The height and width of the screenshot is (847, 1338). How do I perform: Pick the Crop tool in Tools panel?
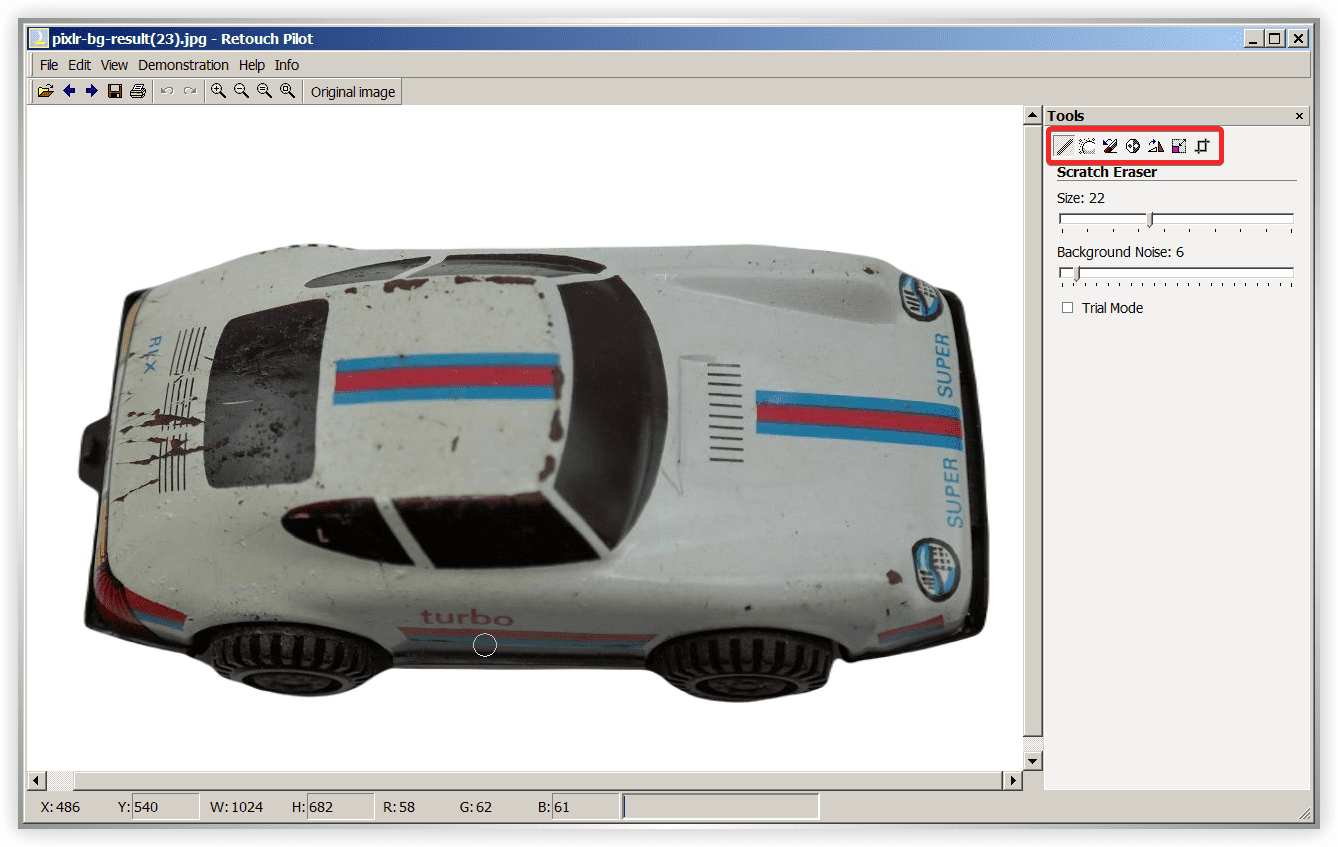click(x=1202, y=147)
